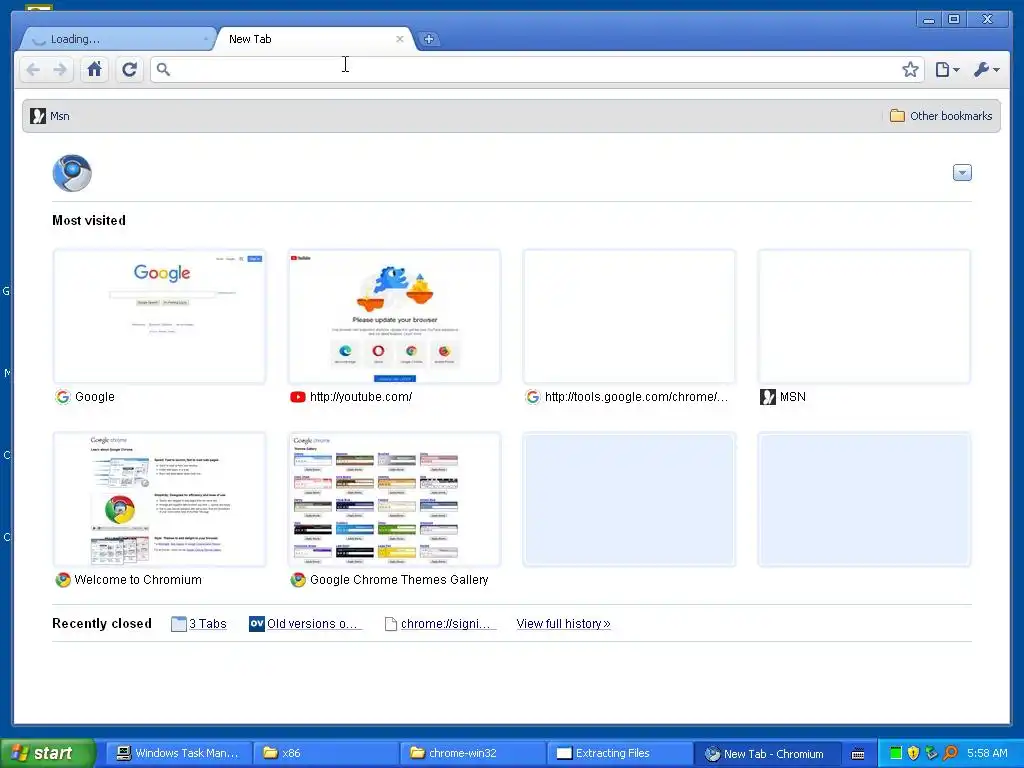Minimize the Chromium window

click(x=929, y=20)
